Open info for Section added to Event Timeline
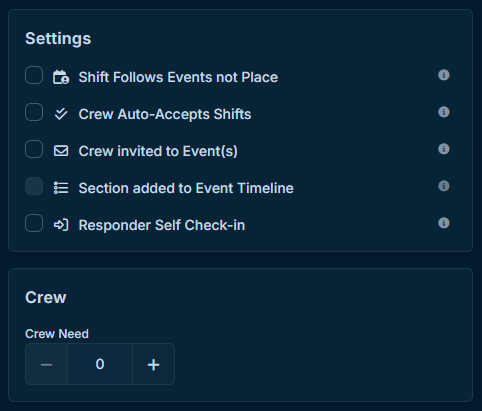482x411 pixels. pyautogui.click(x=444, y=186)
